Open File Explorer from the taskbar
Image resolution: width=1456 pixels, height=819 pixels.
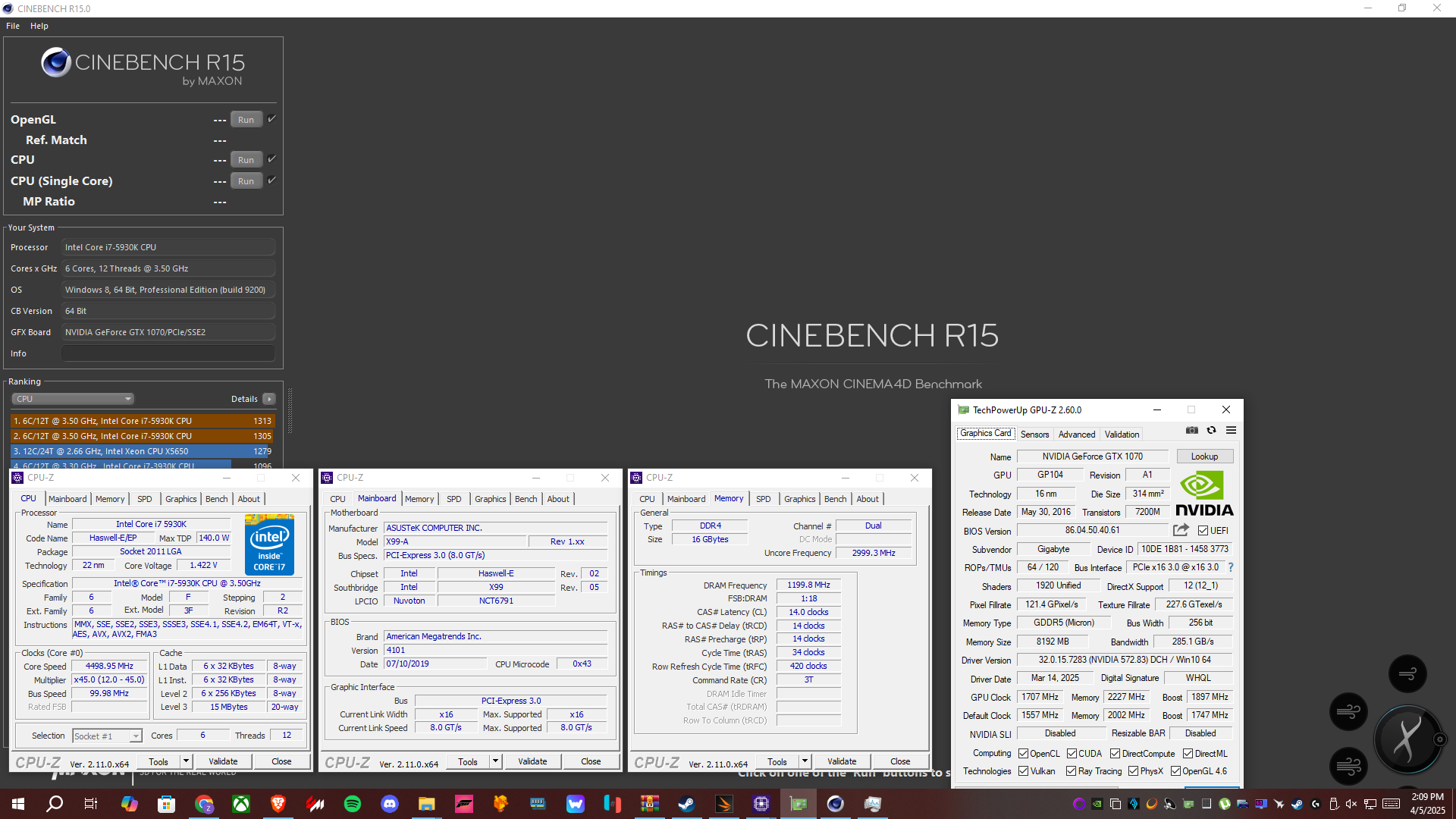point(427,804)
